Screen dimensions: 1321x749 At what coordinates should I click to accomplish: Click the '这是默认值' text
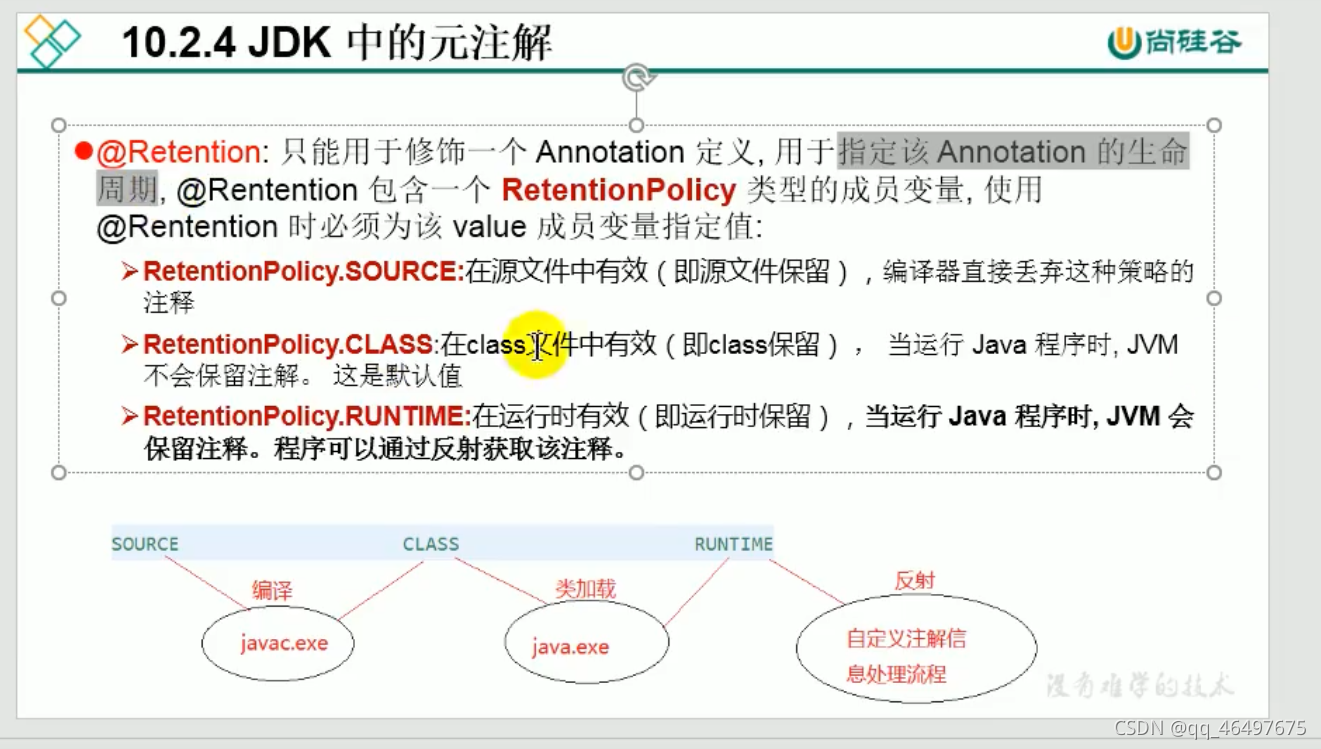[x=398, y=377]
